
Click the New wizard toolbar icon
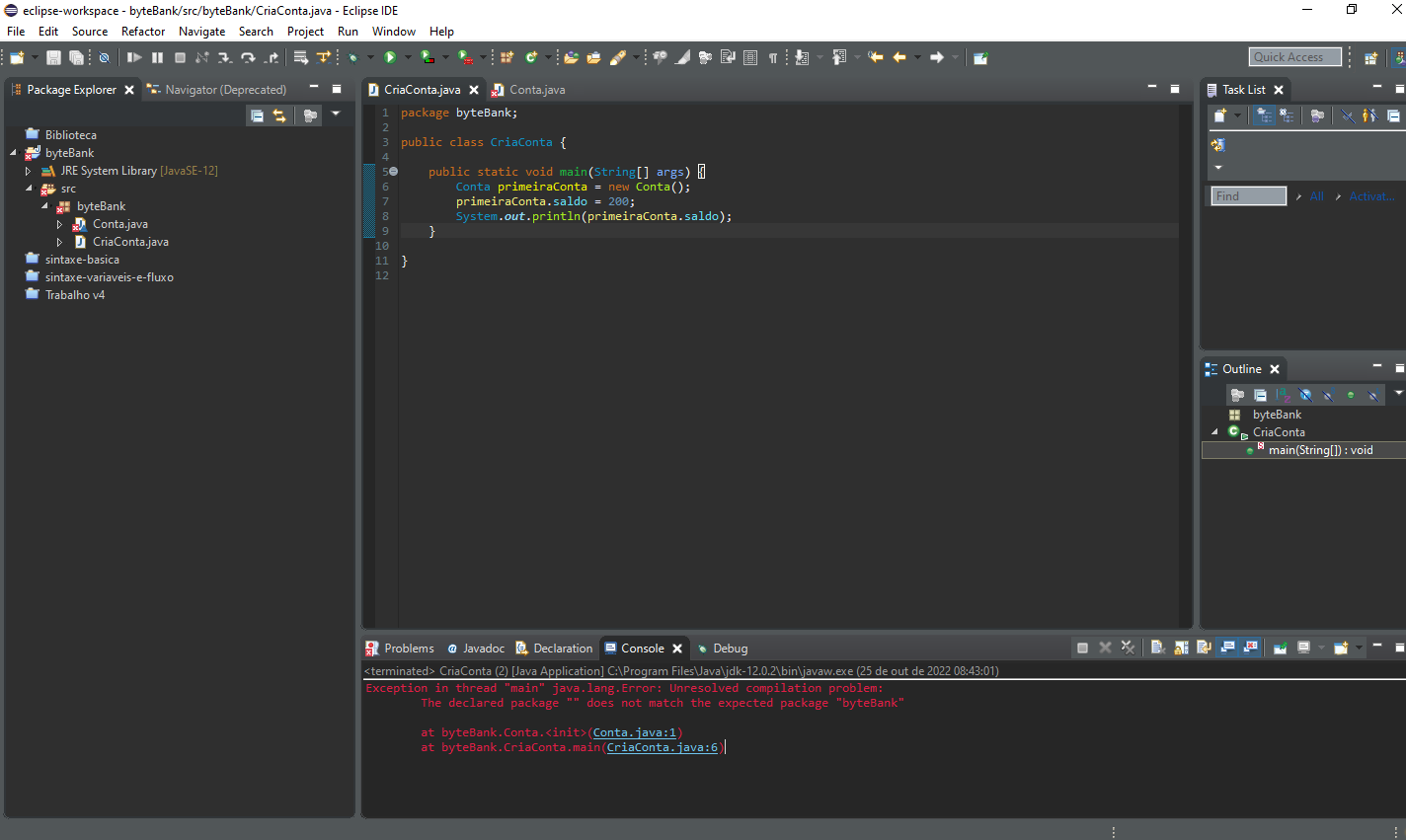click(x=17, y=57)
